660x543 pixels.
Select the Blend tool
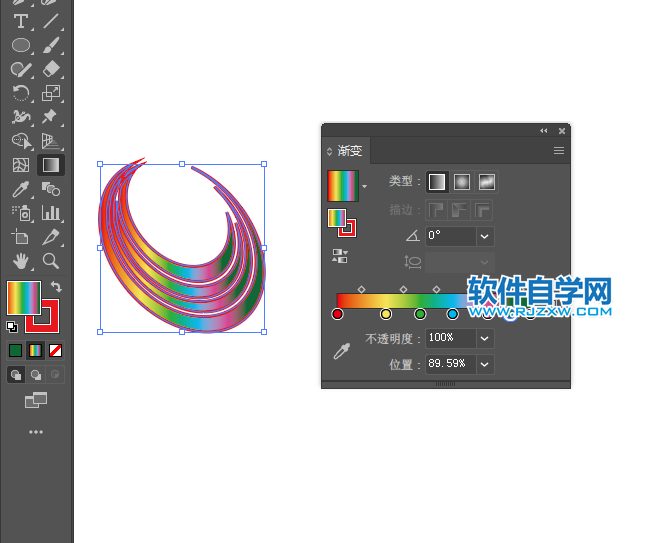[x=51, y=189]
